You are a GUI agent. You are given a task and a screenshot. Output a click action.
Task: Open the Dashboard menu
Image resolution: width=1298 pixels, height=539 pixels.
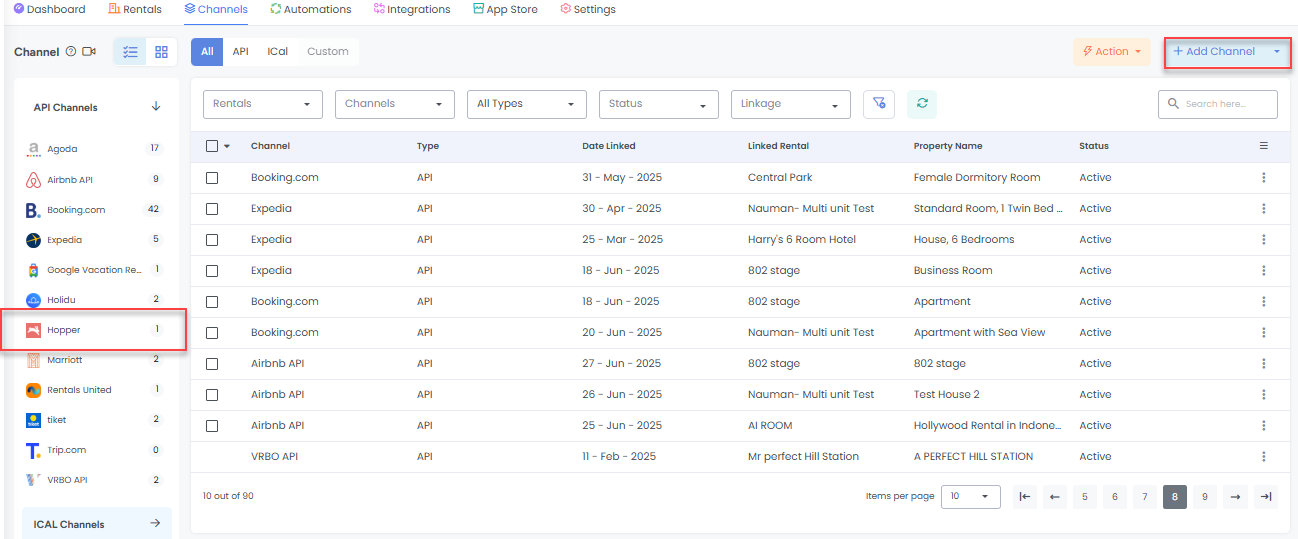49,10
